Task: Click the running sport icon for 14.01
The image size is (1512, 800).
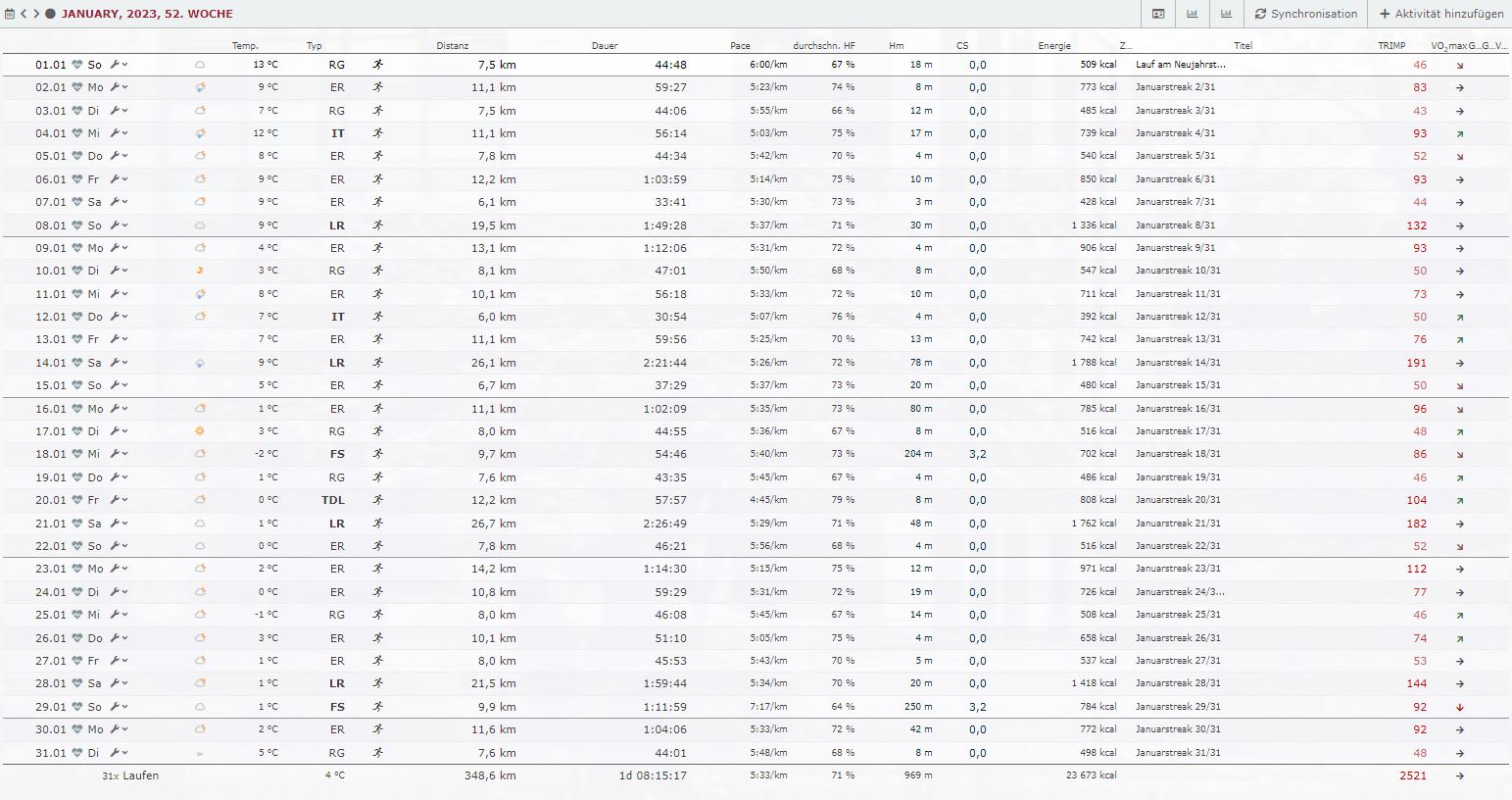Action: click(377, 363)
